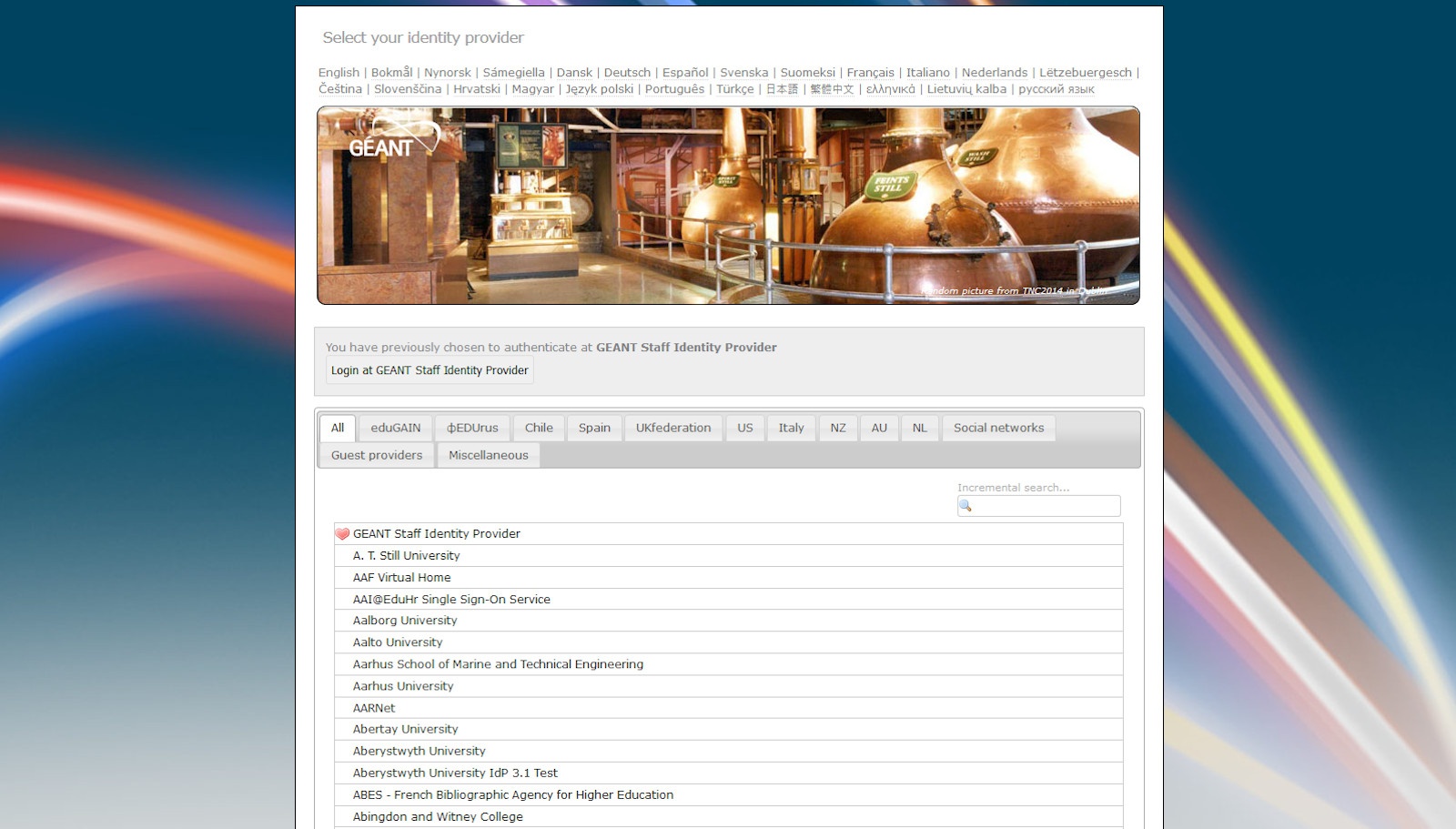Choose AAI@EduHr Single Sign-On Service
This screenshot has width=1456, height=829.
(728, 600)
